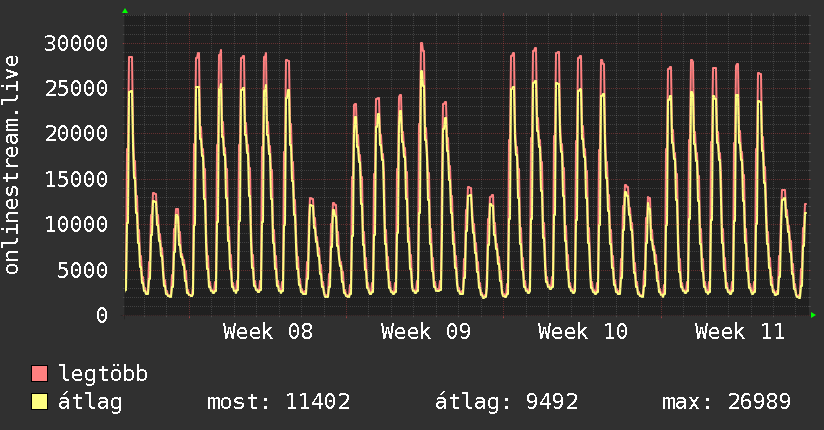Click the yellow átlag legend color swatch
Image resolution: width=824 pixels, height=430 pixels.
[39, 402]
